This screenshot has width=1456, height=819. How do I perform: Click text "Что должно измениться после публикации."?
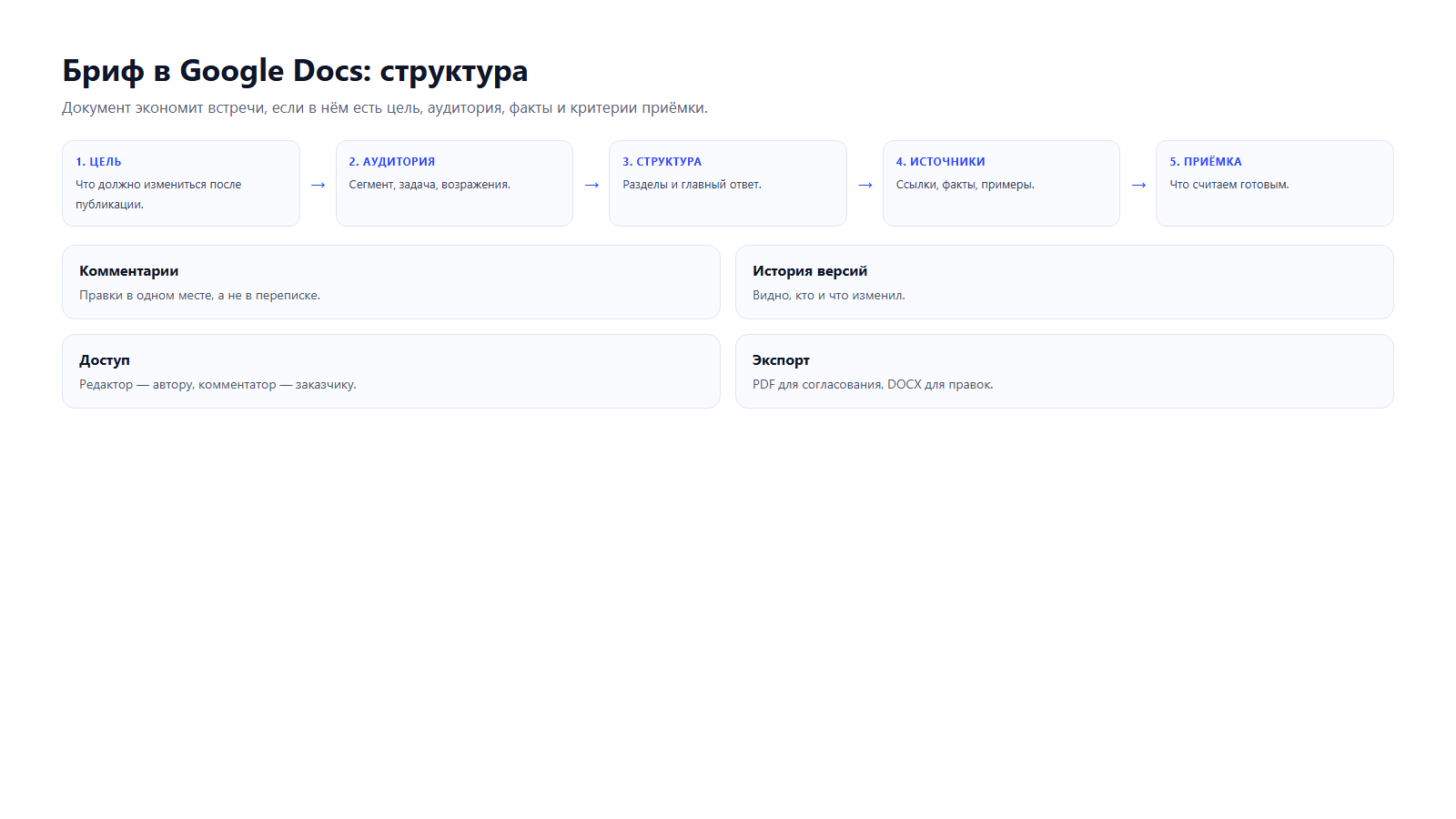[158, 194]
